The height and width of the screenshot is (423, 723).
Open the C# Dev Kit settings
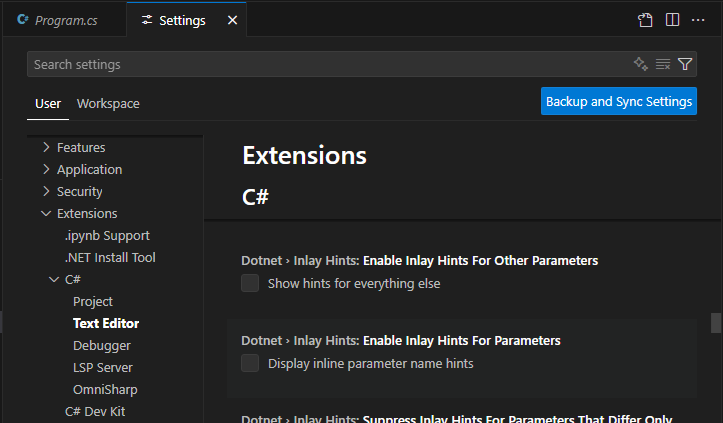pos(95,411)
